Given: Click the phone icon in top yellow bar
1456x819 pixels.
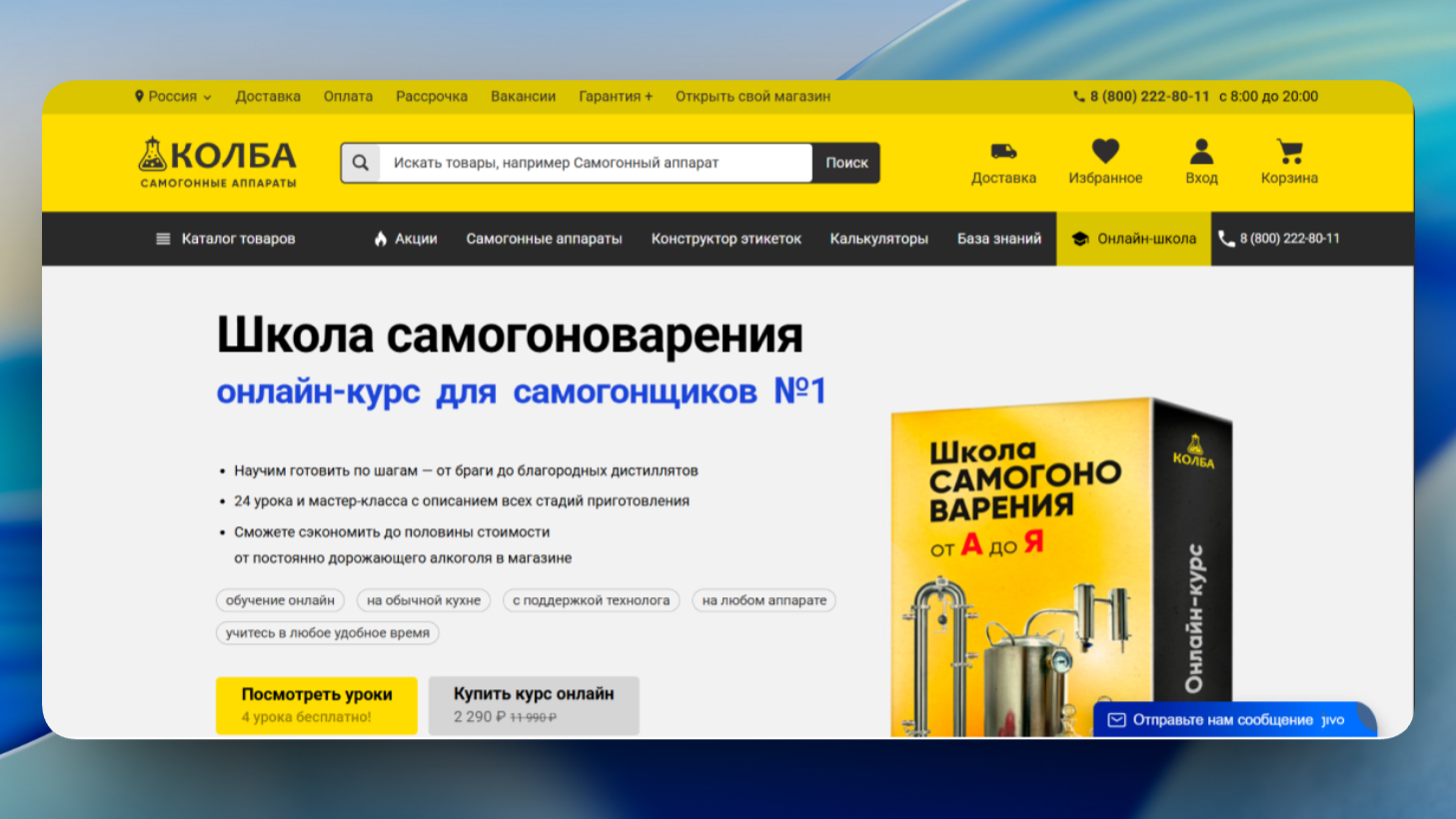Looking at the screenshot, I should (1078, 97).
